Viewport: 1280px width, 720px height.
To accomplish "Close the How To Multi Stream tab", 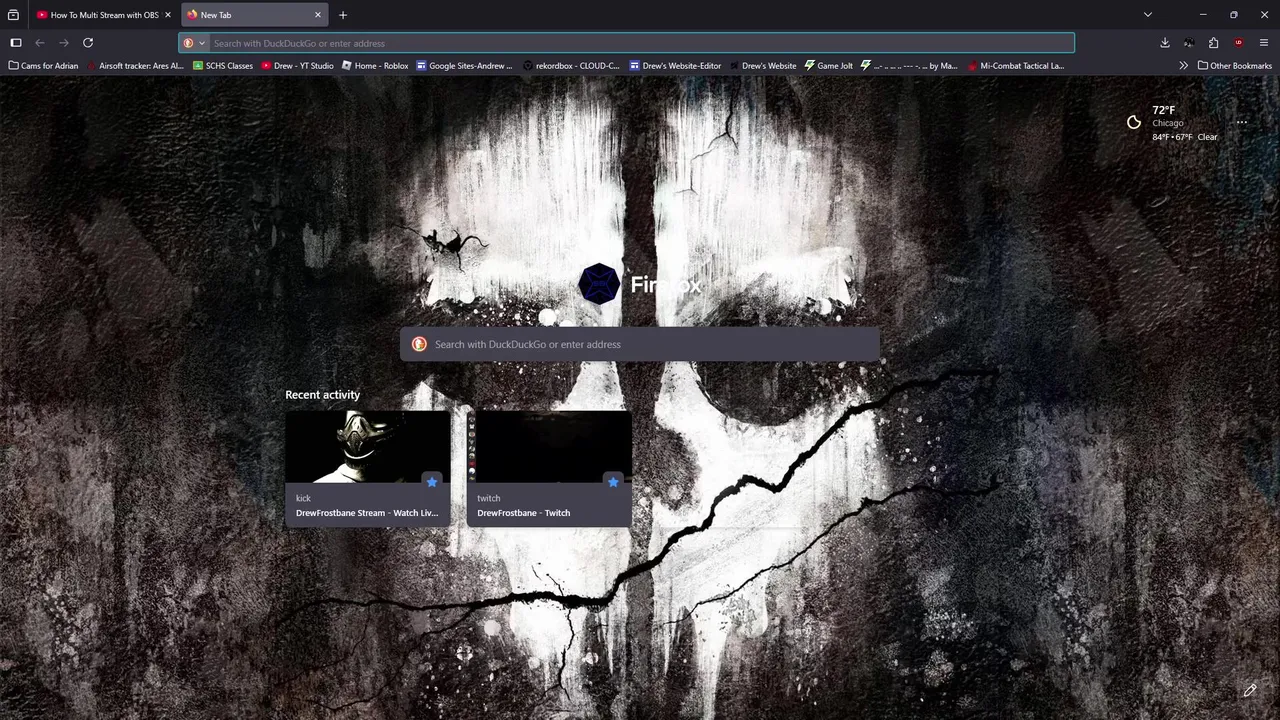I will coord(168,15).
